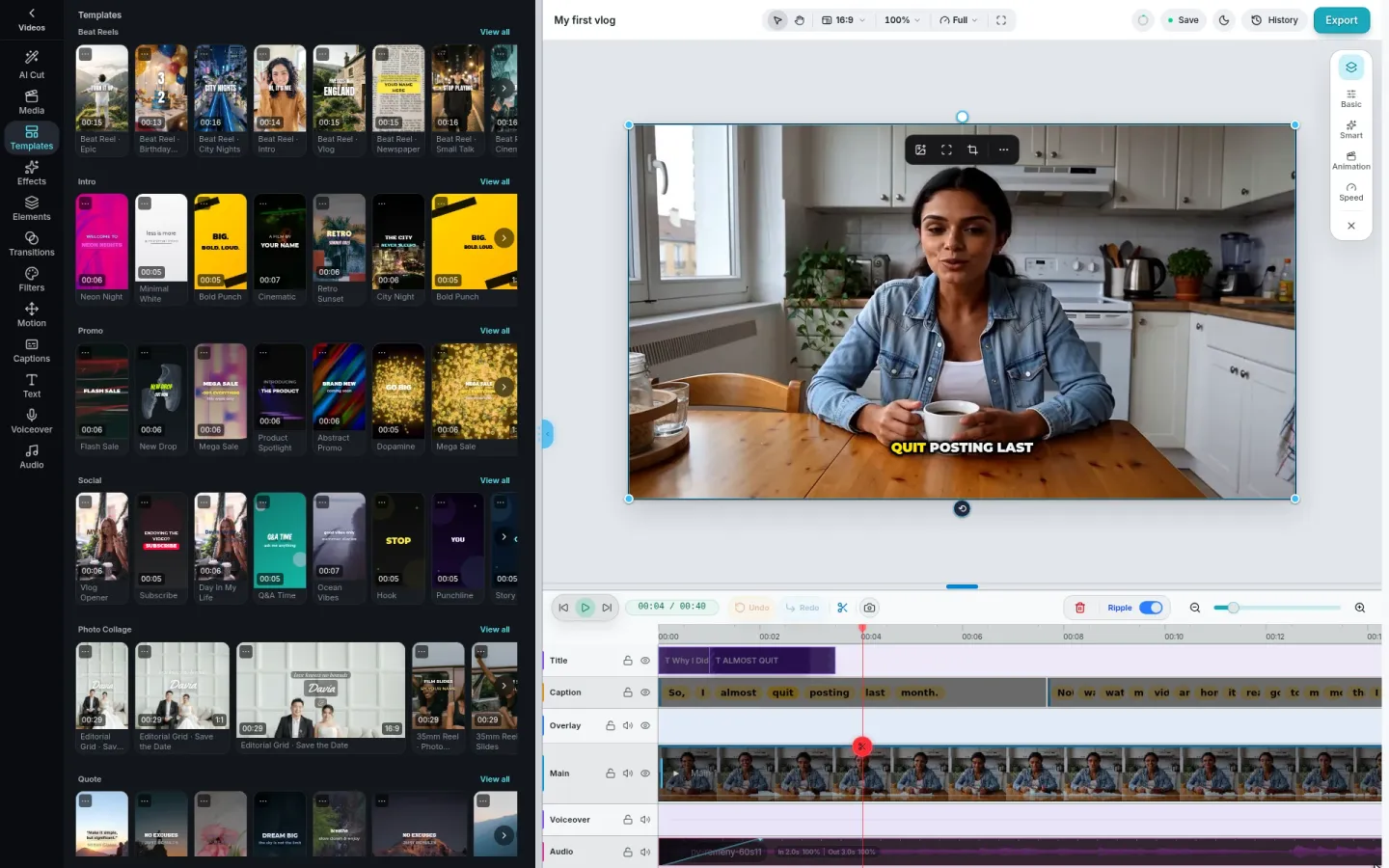This screenshot has width=1389, height=868.
Task: Adjust the timeline zoom slider
Action: pos(1277,608)
